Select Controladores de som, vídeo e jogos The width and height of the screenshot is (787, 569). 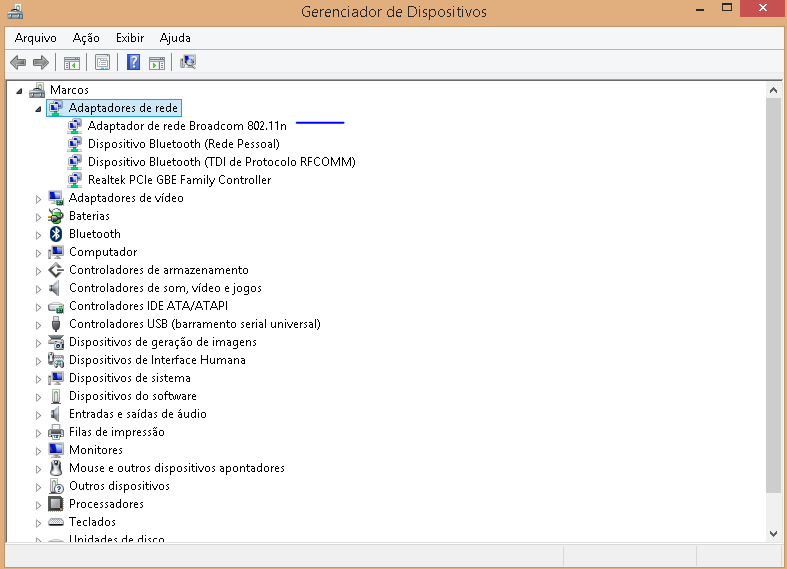click(x=165, y=288)
